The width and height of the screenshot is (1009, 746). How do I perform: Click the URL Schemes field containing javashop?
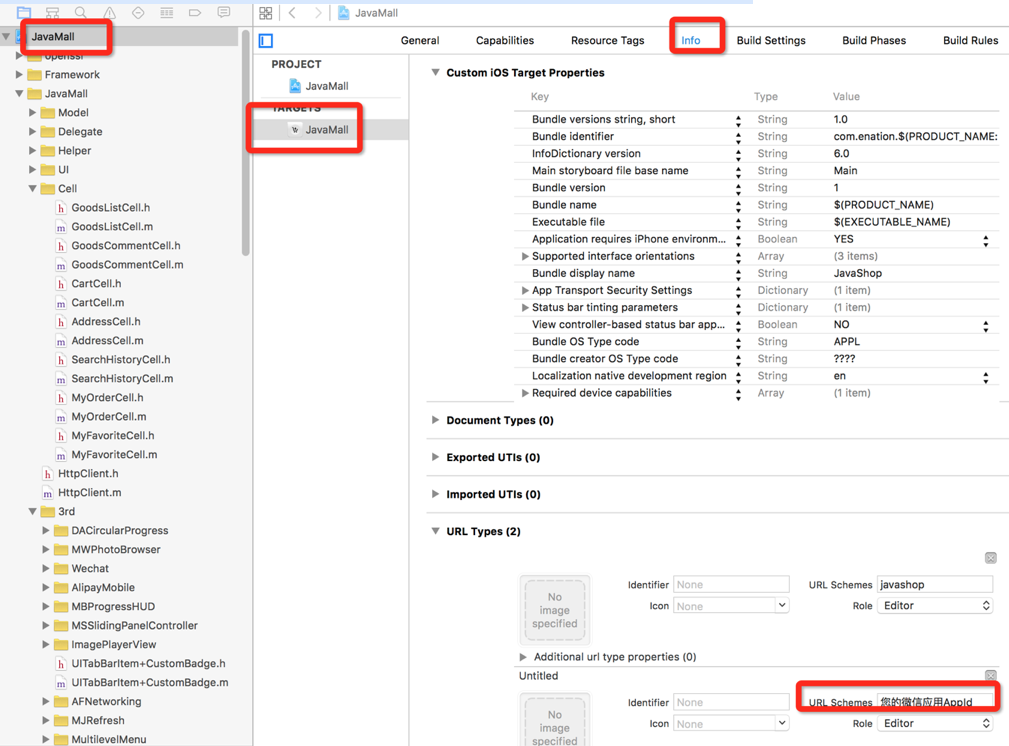pyautogui.click(x=935, y=584)
